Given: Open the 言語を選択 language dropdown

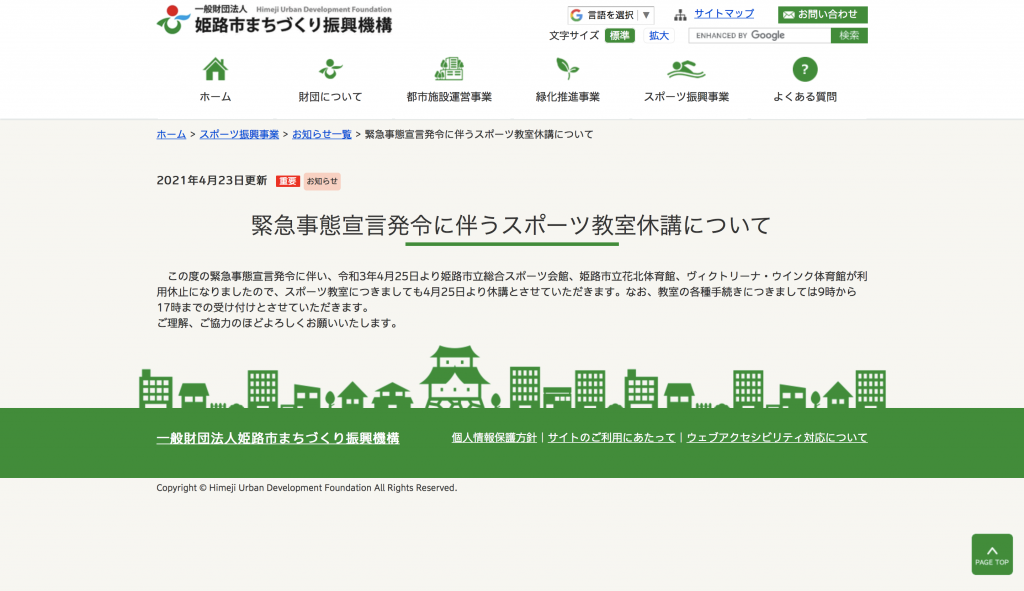Looking at the screenshot, I should (x=611, y=15).
